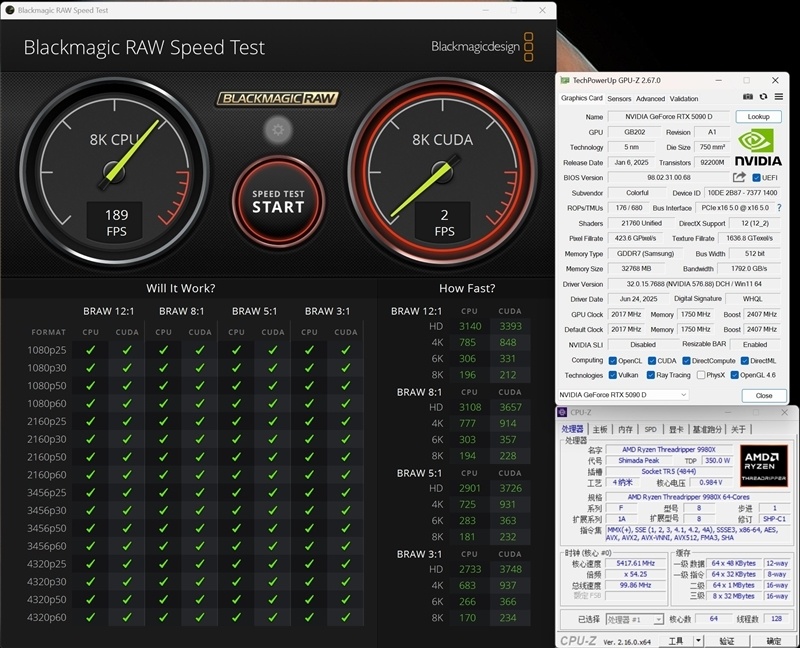Click the GPU-Z screenshot camera icon
800x648 pixels.
click(748, 98)
